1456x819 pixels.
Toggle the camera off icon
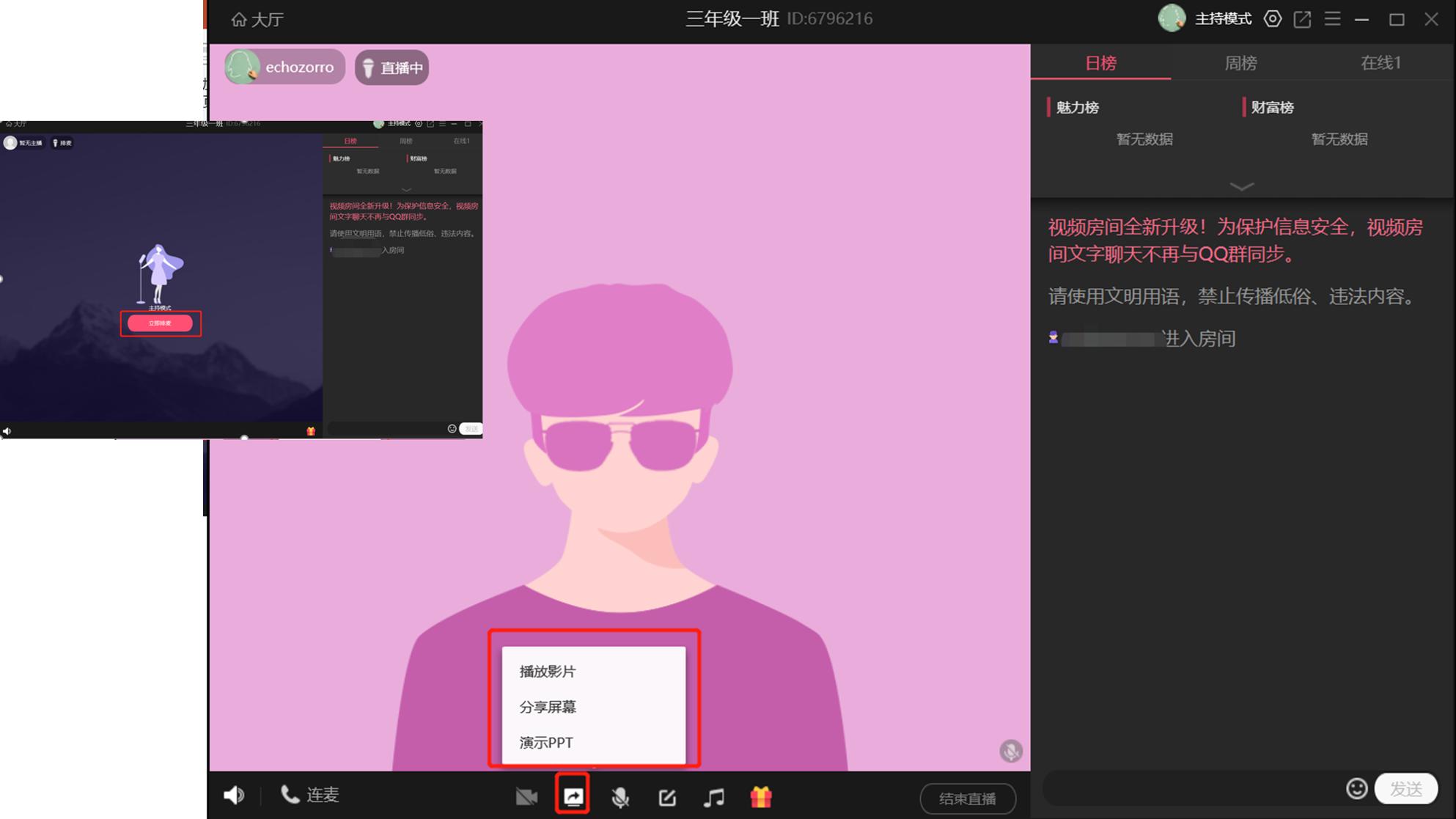pos(526,797)
